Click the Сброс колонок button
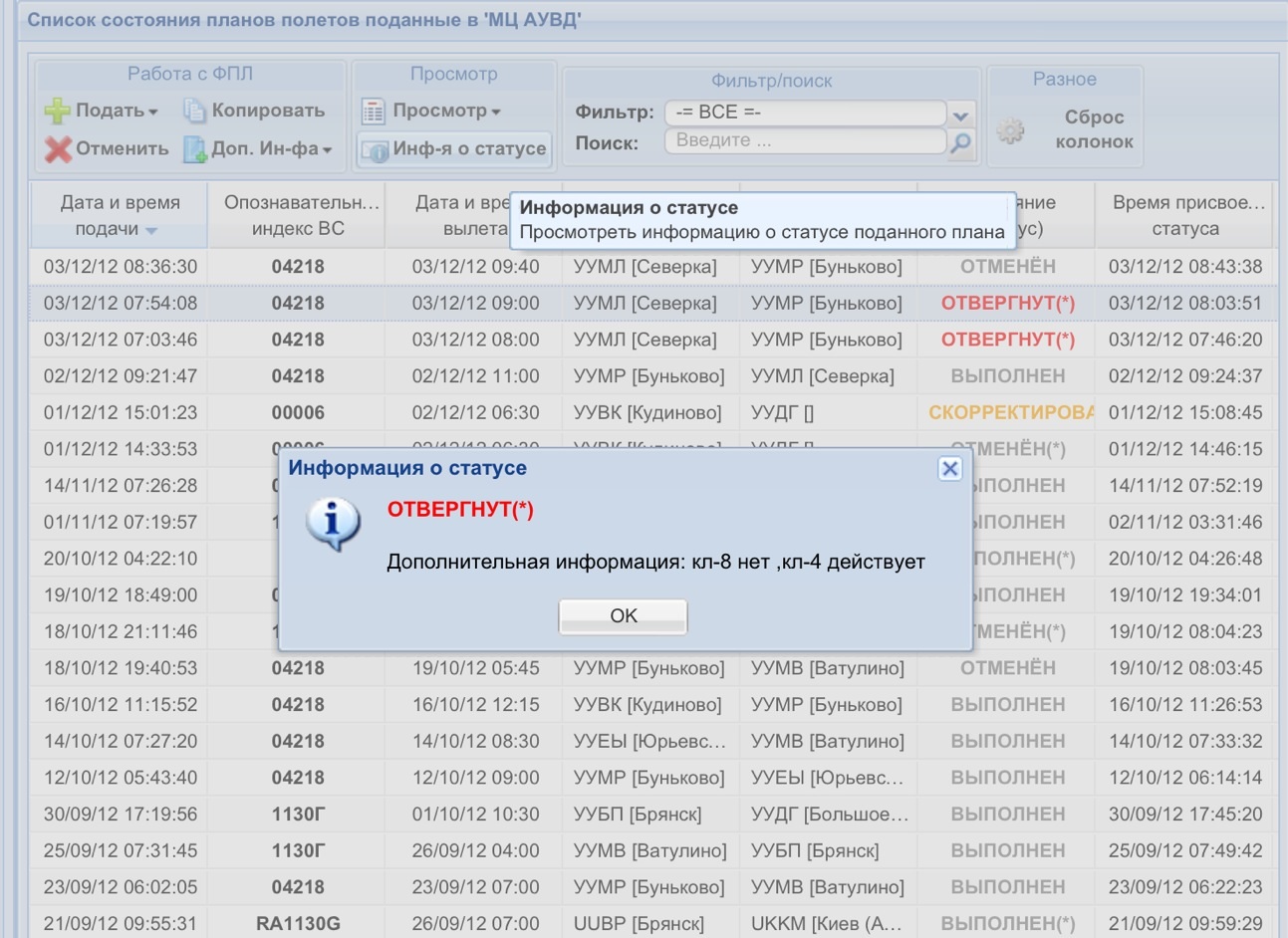Image resolution: width=1288 pixels, height=938 pixels. pos(1094,129)
